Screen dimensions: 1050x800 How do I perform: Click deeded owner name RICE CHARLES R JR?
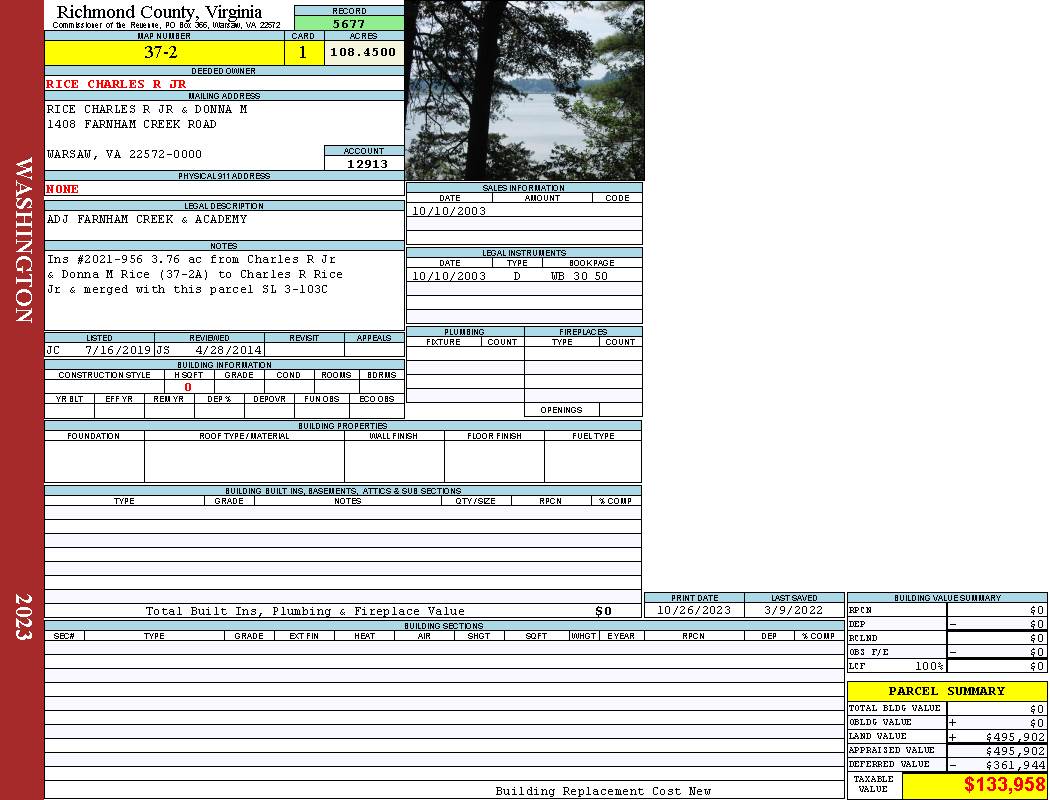coord(116,84)
